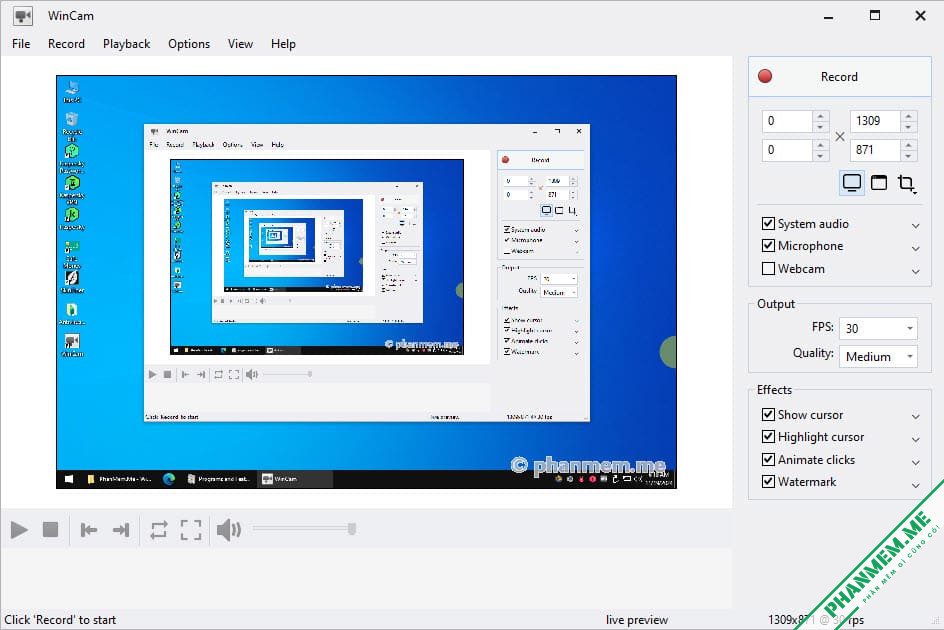
Task: Increase width 1309 with up arrow
Action: click(908, 116)
